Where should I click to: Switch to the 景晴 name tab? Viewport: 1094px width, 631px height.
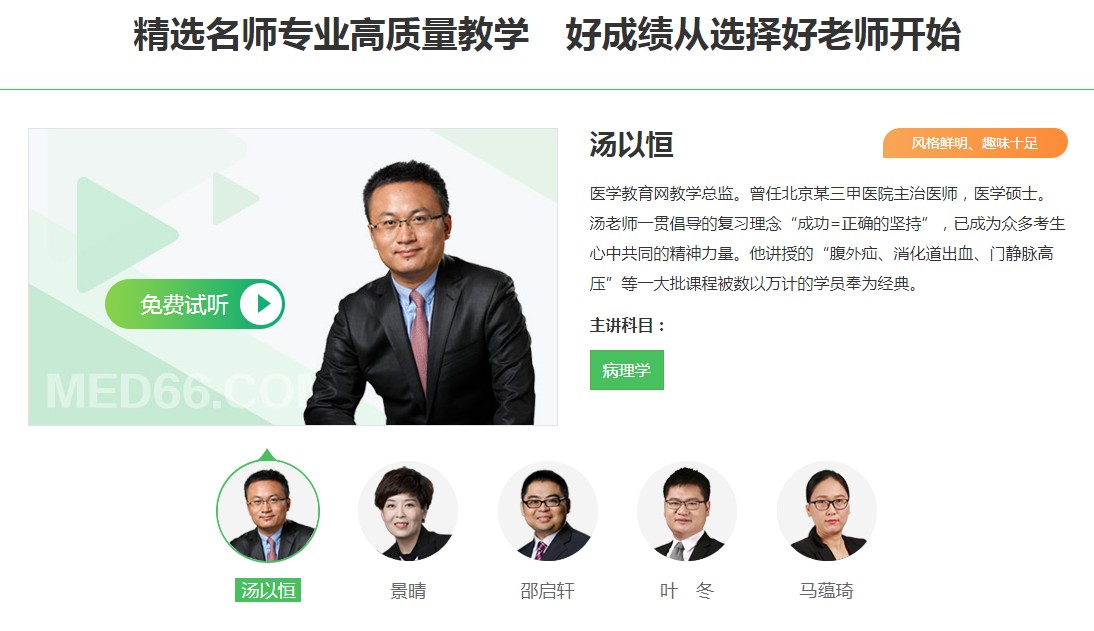point(407,591)
